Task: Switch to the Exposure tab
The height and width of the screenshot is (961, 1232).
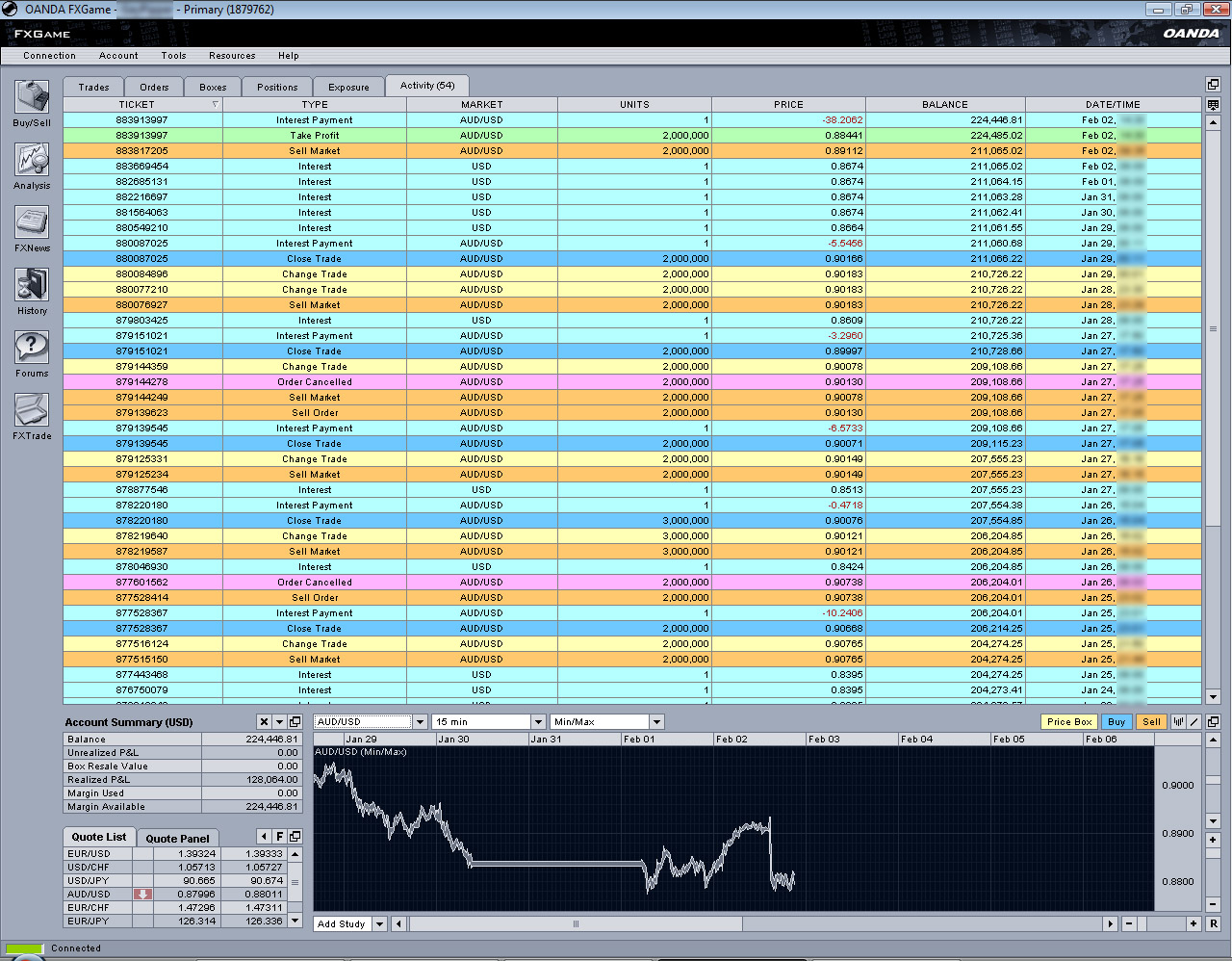Action: tap(348, 87)
